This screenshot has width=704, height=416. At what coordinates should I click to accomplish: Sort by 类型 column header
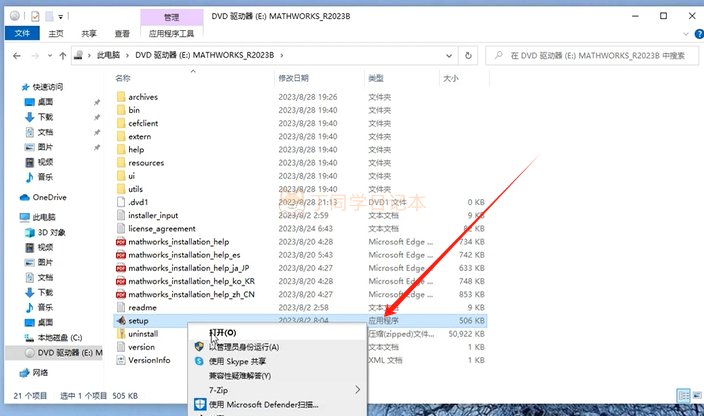click(376, 78)
